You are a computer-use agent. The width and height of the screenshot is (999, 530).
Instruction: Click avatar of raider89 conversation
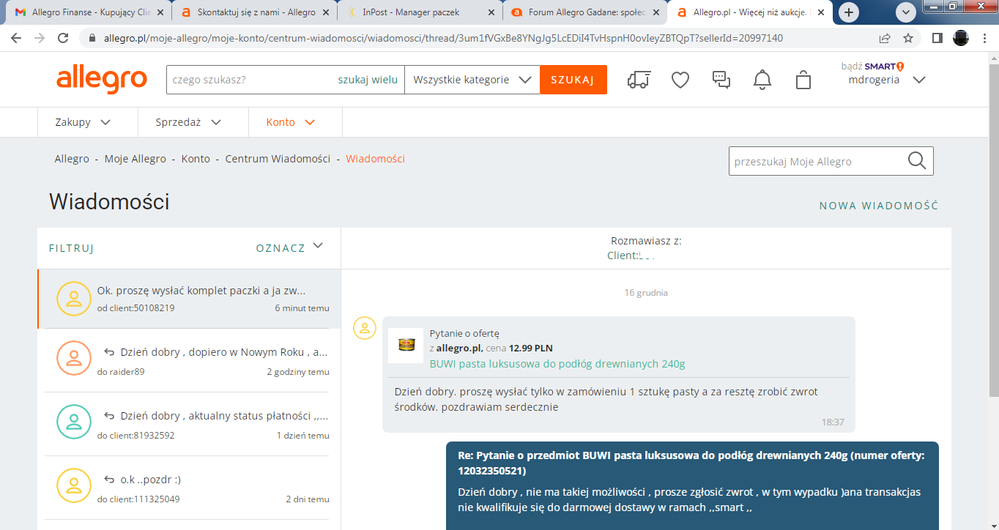(74, 358)
